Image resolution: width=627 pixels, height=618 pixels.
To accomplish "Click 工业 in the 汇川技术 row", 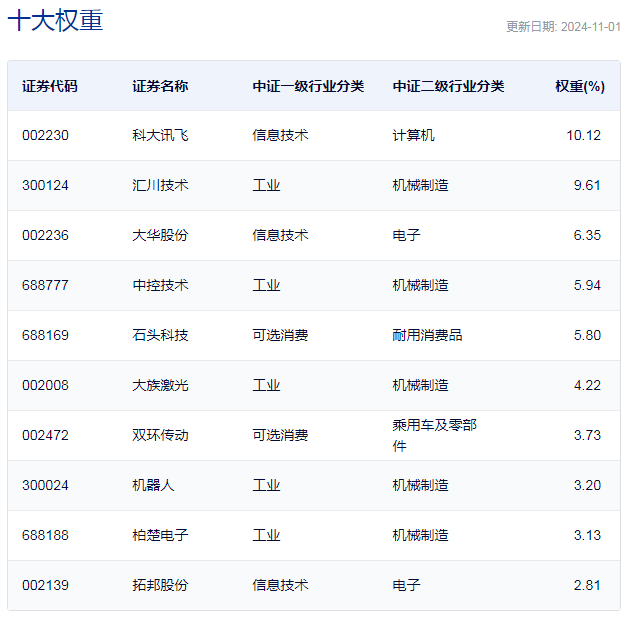I will tap(266, 185).
